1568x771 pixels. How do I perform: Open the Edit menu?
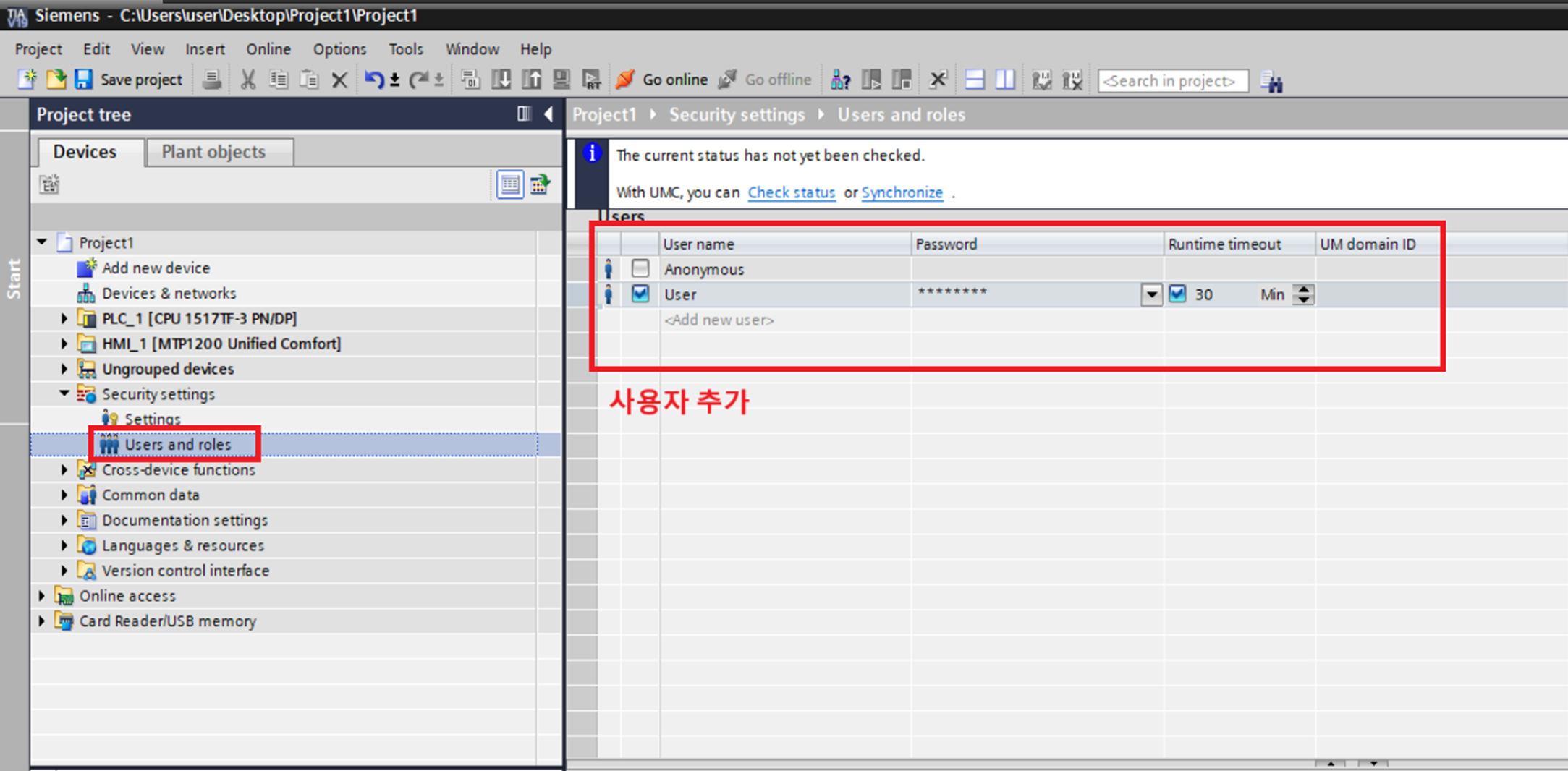[x=96, y=49]
